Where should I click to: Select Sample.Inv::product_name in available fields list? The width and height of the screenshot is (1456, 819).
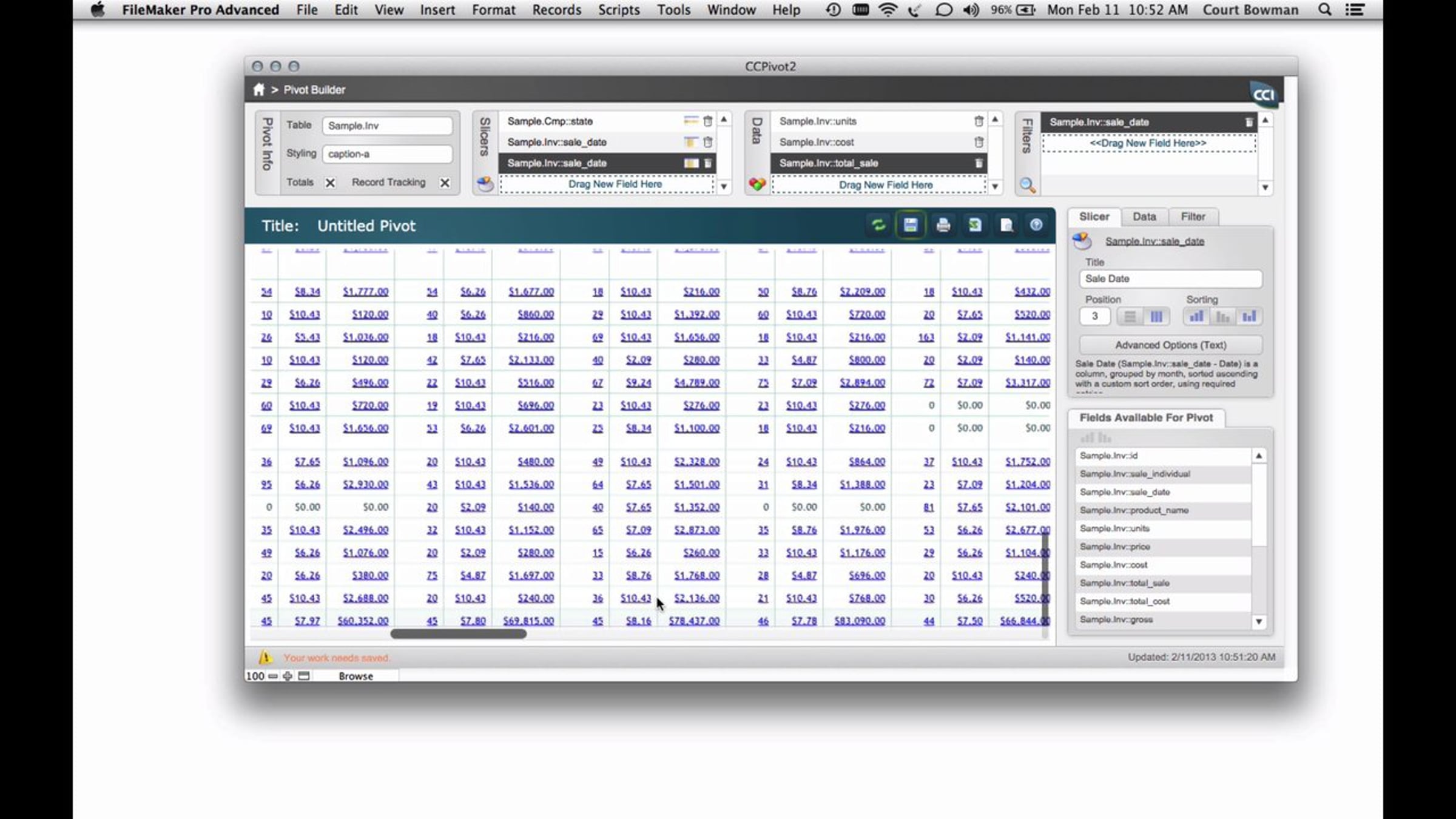(1163, 510)
